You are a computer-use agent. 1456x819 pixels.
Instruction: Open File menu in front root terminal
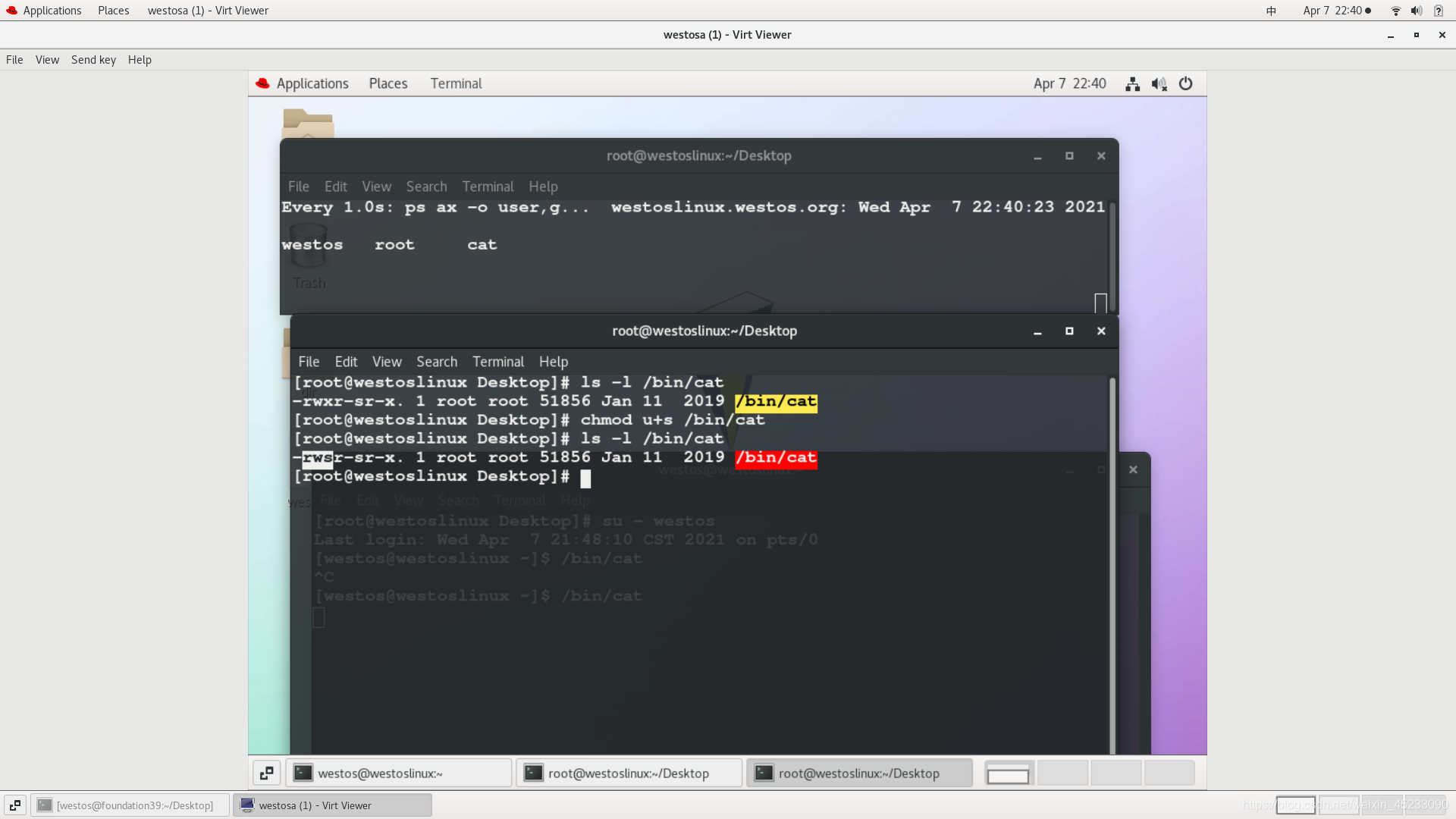309,362
